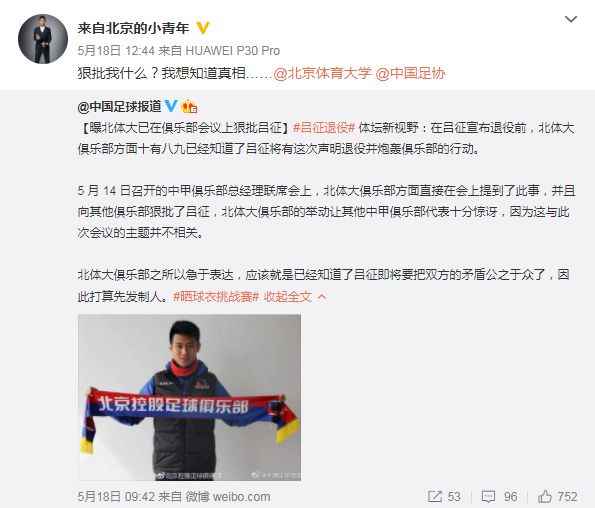Collapse full text via 收起全文
595x508 pixels.
point(287,297)
